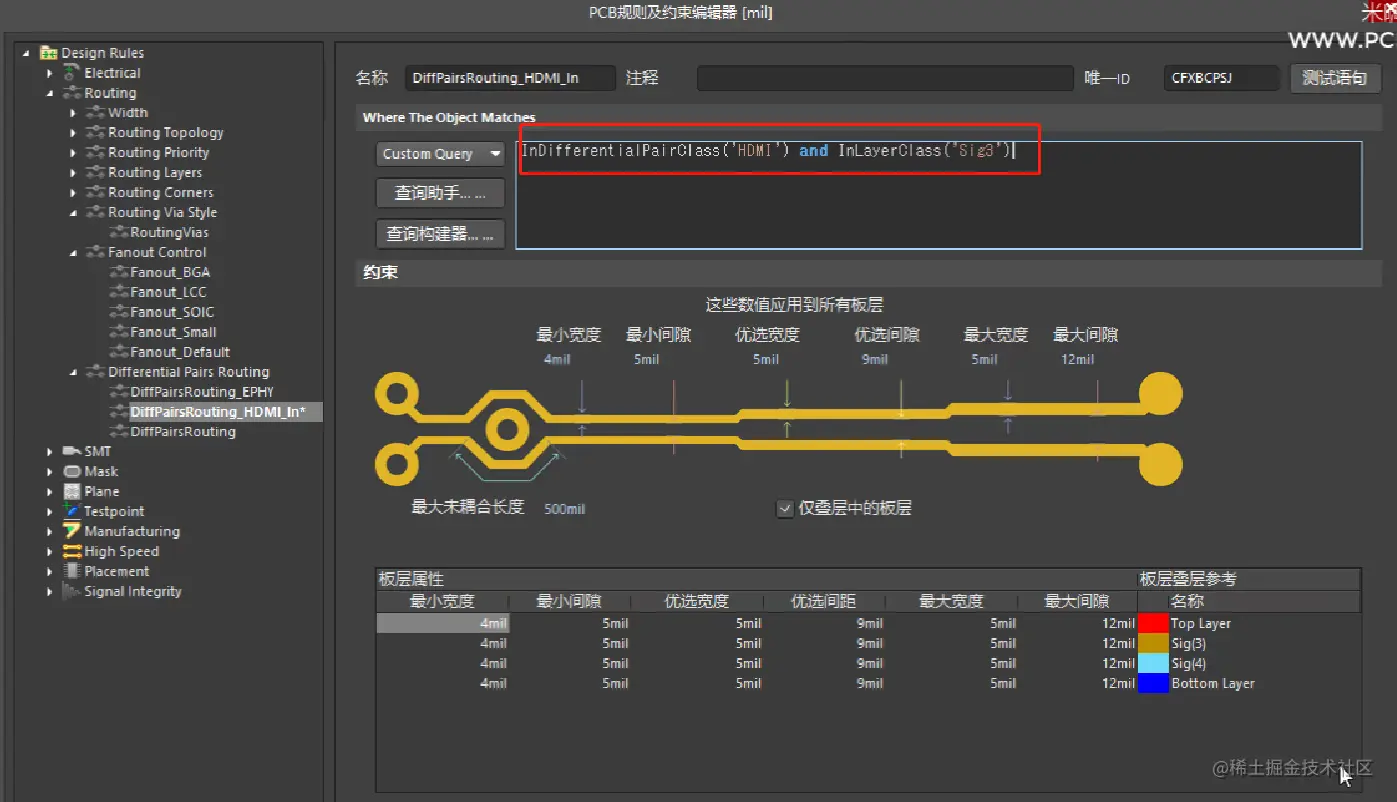Collapse the Differential Pairs Routing node
This screenshot has height=802, width=1397.
point(74,372)
